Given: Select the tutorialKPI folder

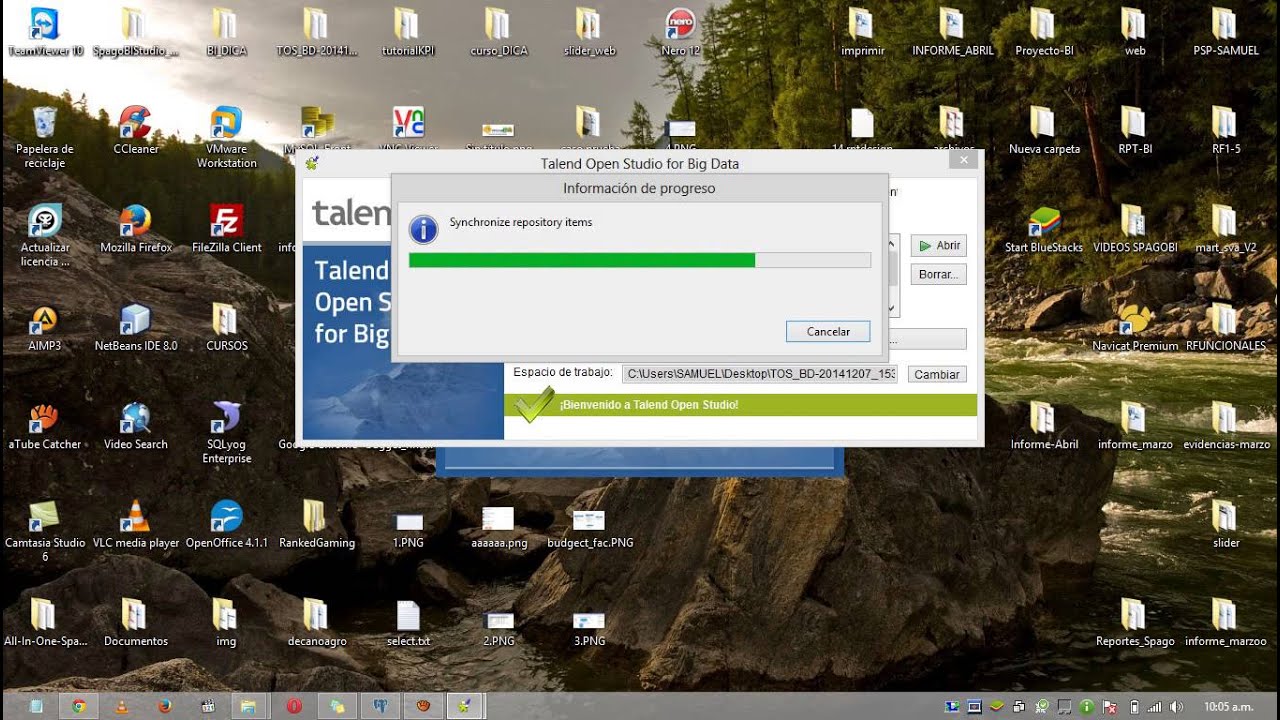Looking at the screenshot, I should [406, 32].
